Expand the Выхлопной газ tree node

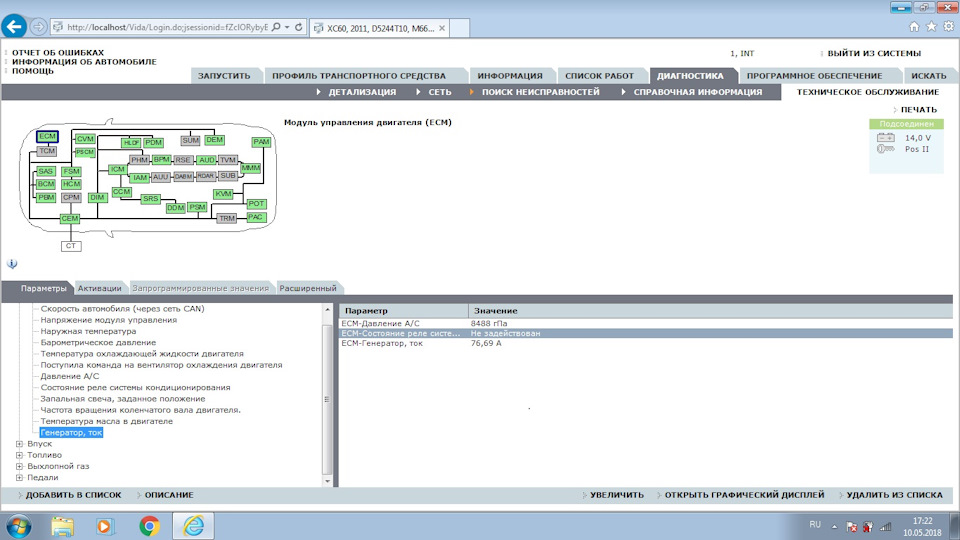(19, 466)
